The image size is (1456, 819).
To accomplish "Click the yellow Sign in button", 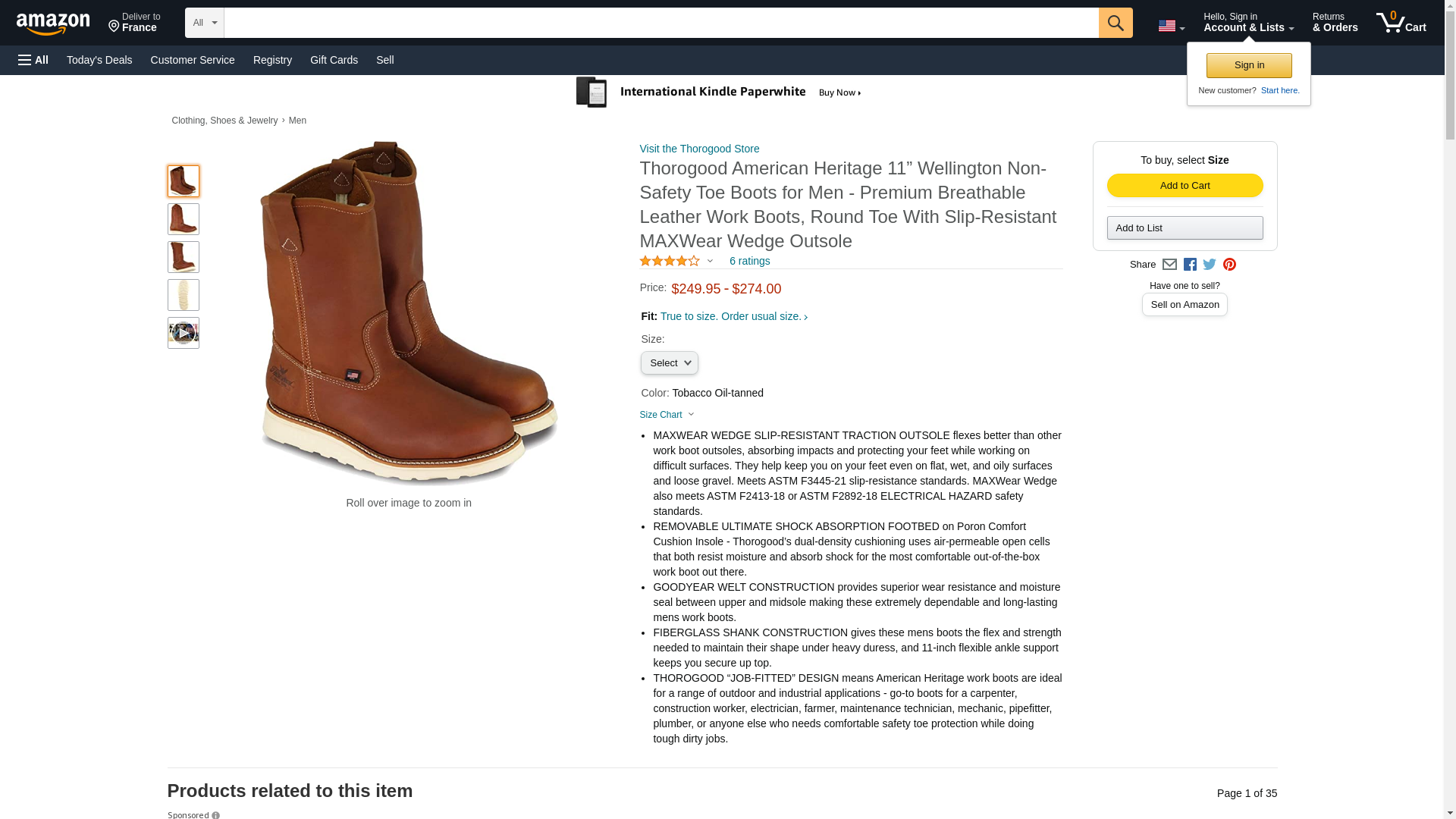I will click(x=1249, y=65).
